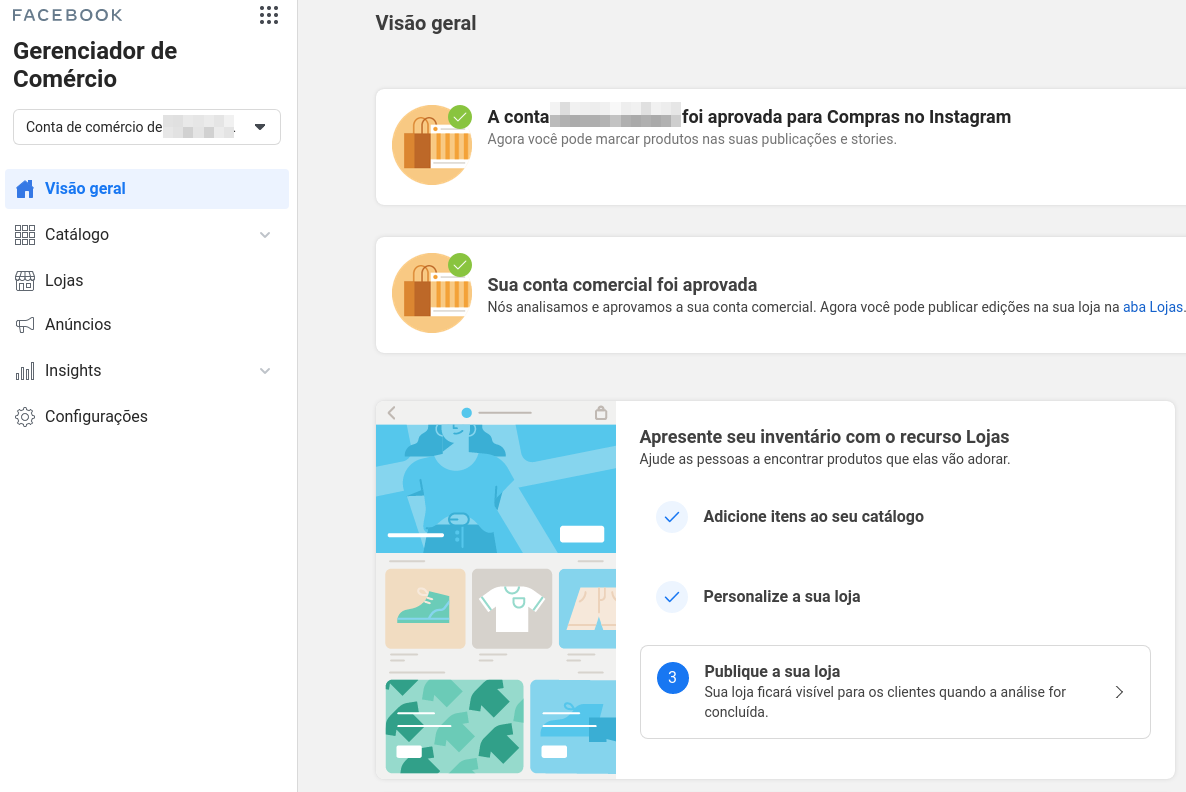Screen dimensions: 1186x792
Task: Click the Insights bar chart icon
Action: click(x=25, y=371)
